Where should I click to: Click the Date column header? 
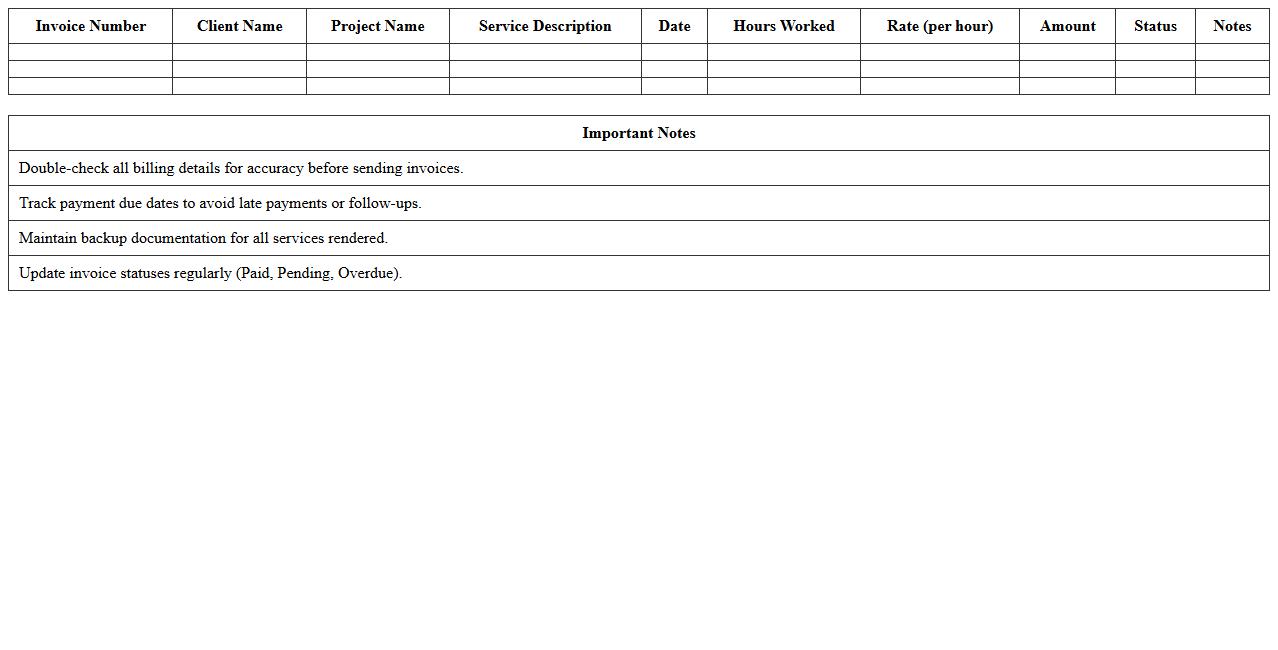click(674, 26)
